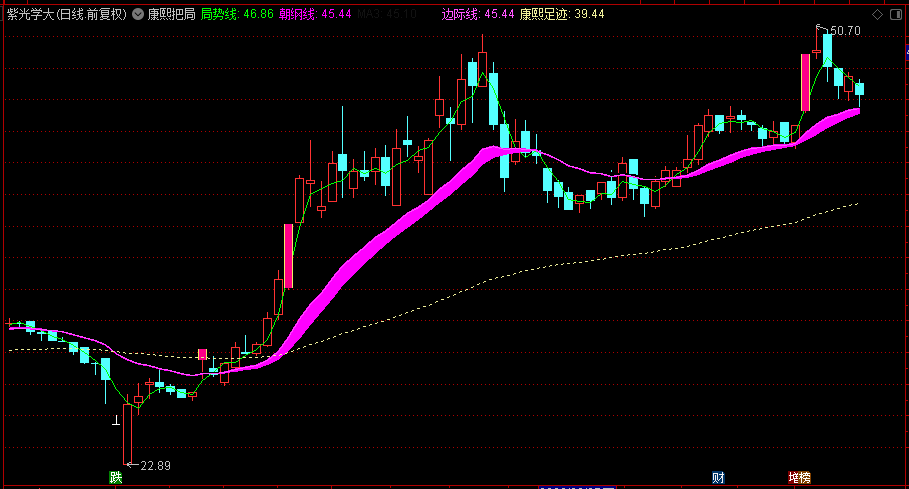Select the 边际线: 45.44 value
This screenshot has height=489, width=909.
(x=478, y=14)
